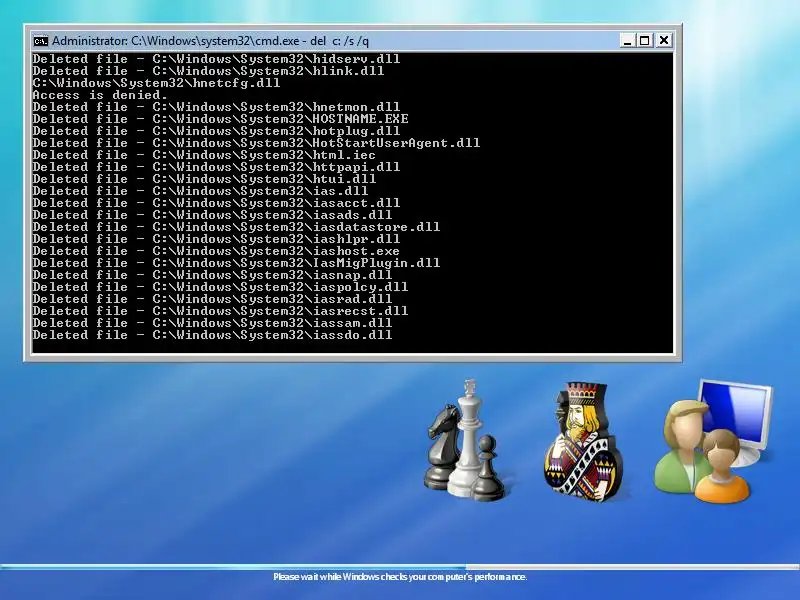Click the hotplug.dll deleted line
Screen dimensions: 800x600
[x=216, y=131]
